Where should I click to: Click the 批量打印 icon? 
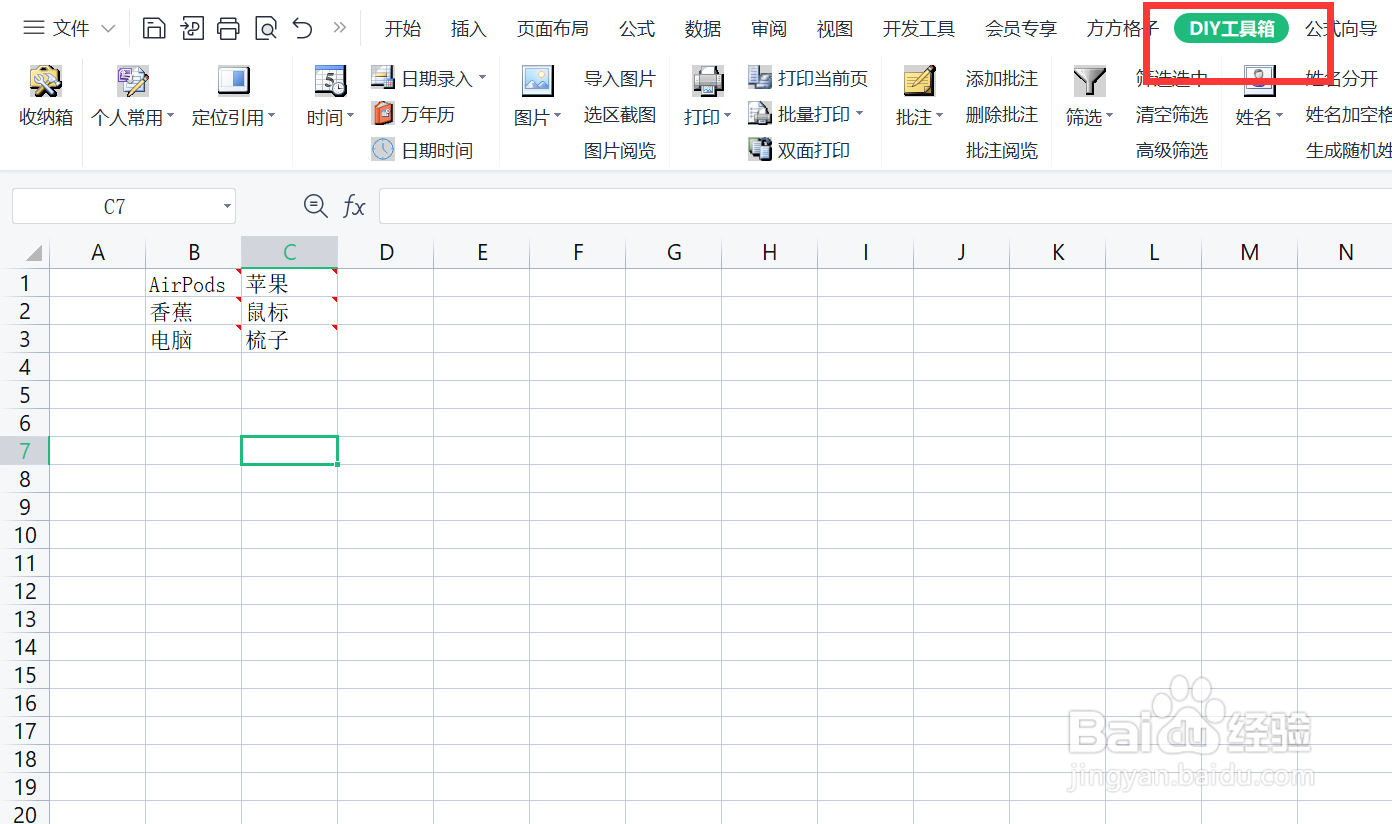(760, 114)
